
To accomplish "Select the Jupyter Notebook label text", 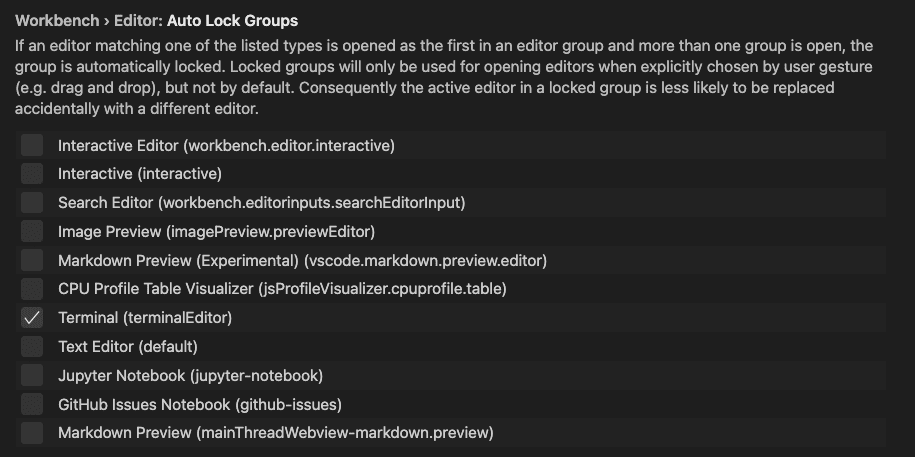I will pyautogui.click(x=190, y=376).
